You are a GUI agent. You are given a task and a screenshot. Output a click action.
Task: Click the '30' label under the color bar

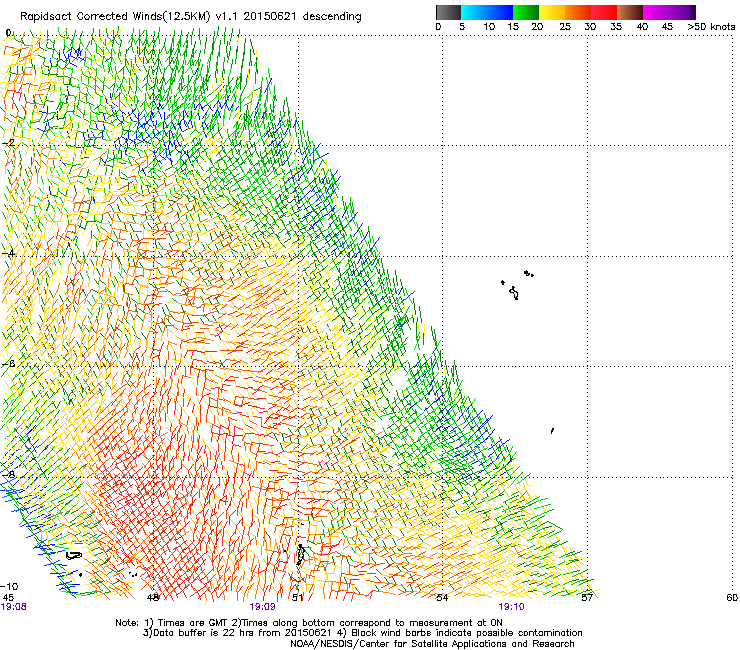pos(590,27)
